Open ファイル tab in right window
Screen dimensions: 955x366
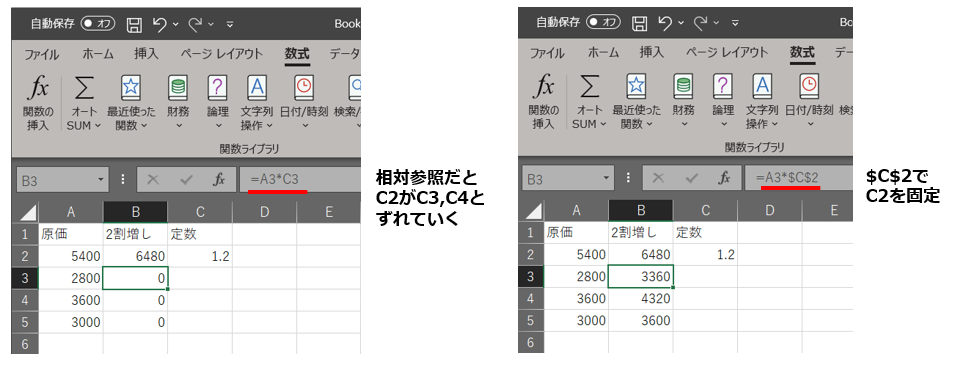547,53
